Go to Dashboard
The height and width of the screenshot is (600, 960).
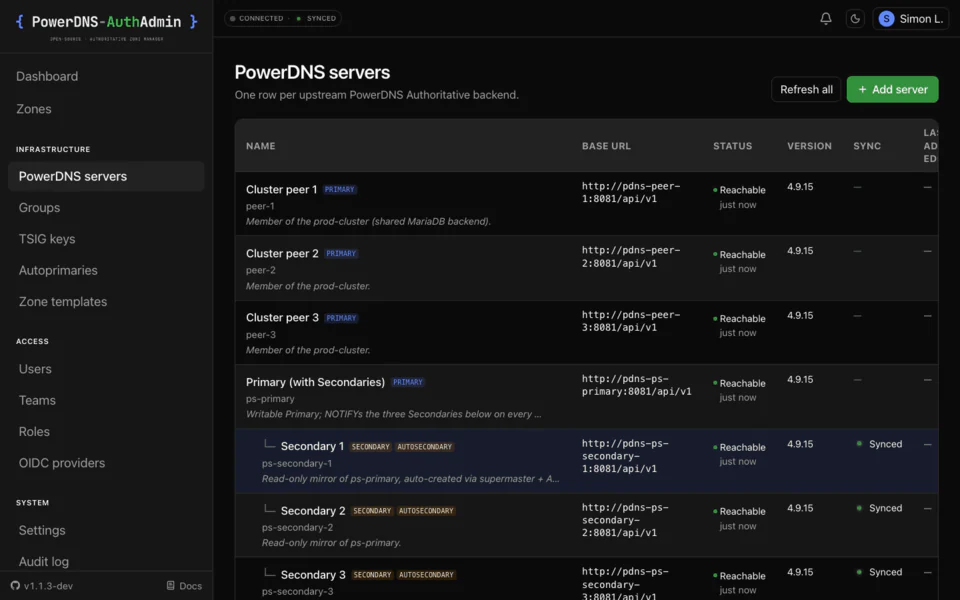pyautogui.click(x=47, y=77)
